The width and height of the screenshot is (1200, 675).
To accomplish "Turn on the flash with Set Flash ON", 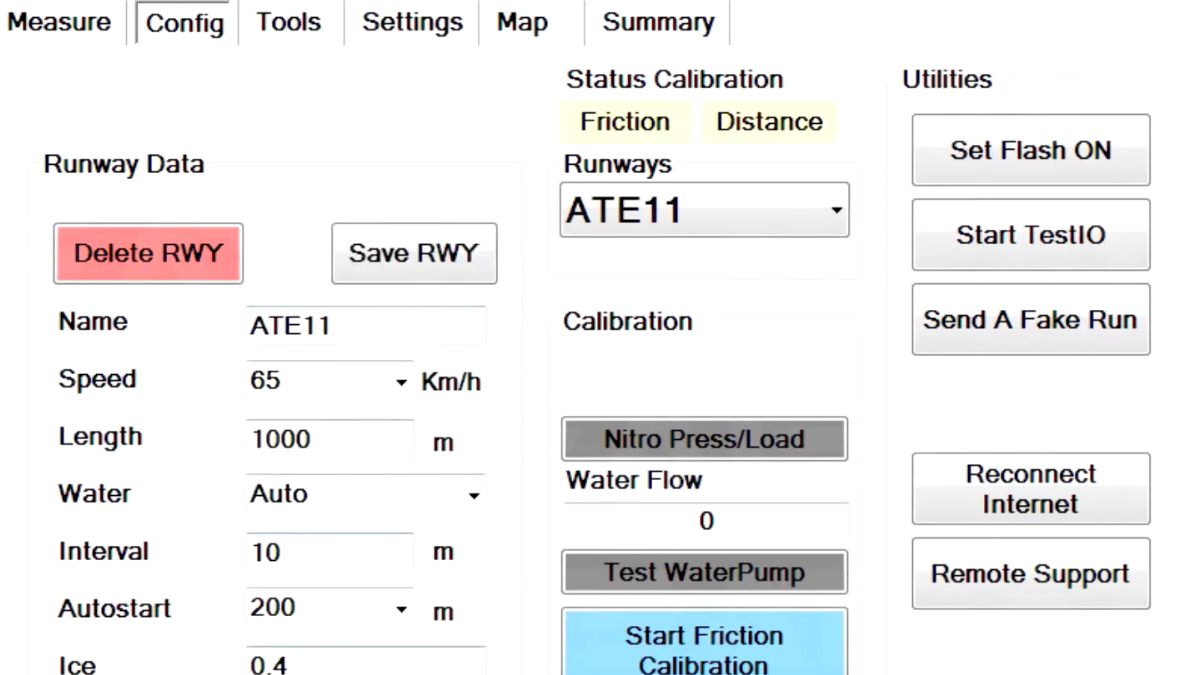I will (1030, 150).
